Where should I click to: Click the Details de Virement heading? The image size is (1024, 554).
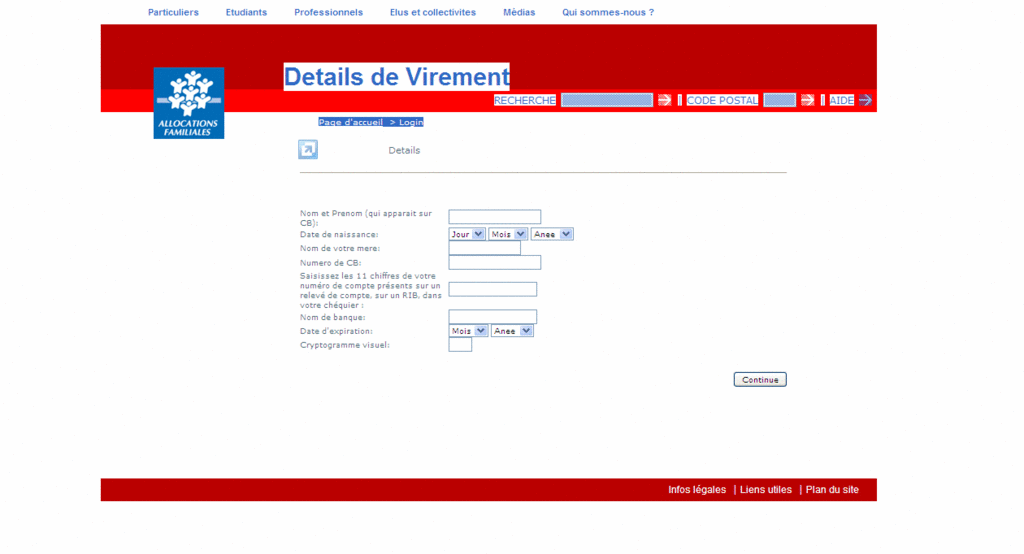pos(396,76)
